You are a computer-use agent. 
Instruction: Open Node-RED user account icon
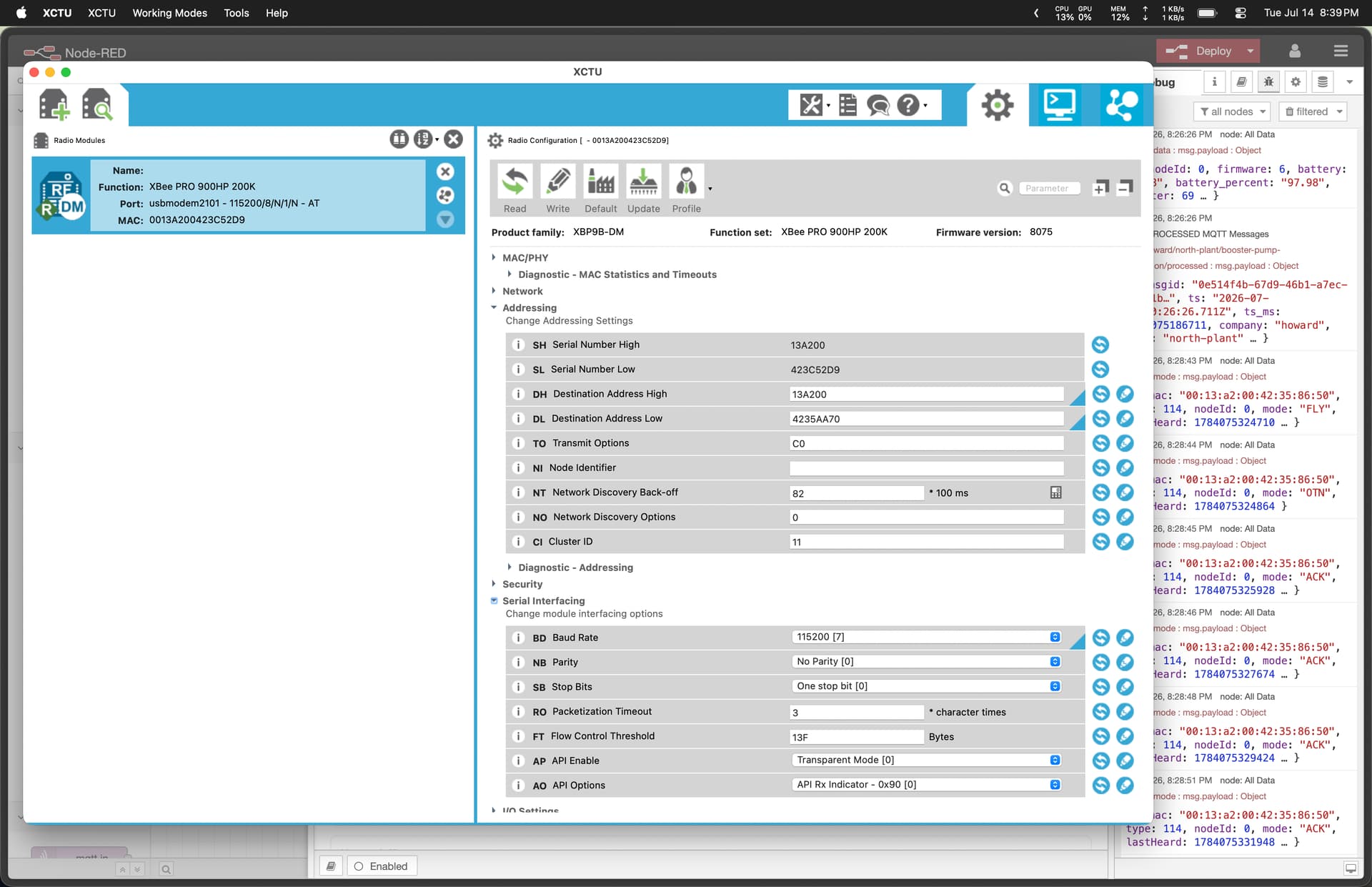[x=1295, y=51]
